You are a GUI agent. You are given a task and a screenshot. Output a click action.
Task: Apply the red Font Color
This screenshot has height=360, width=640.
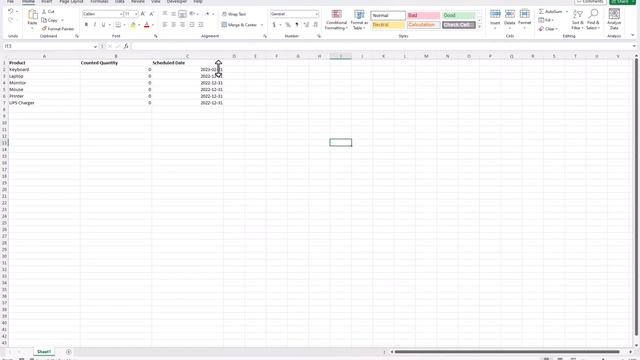147,25
